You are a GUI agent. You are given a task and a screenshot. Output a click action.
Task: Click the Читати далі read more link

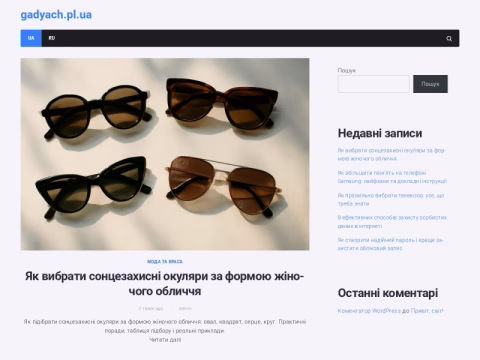click(165, 340)
